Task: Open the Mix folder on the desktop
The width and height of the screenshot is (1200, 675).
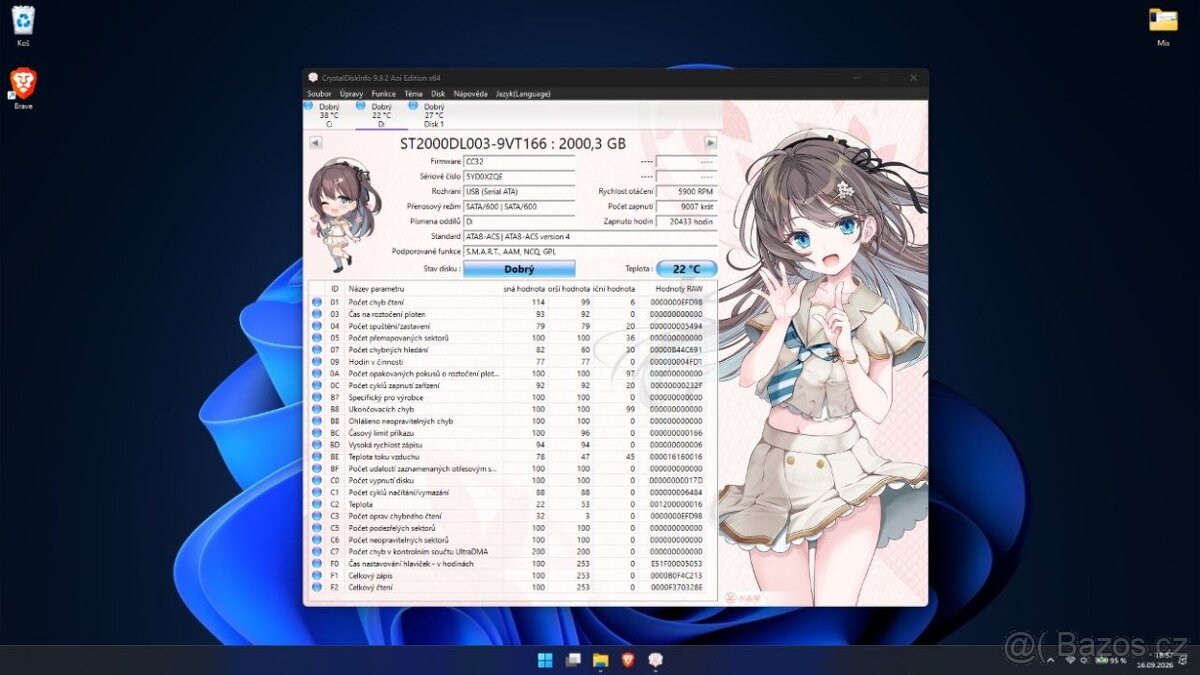Action: (x=1163, y=27)
